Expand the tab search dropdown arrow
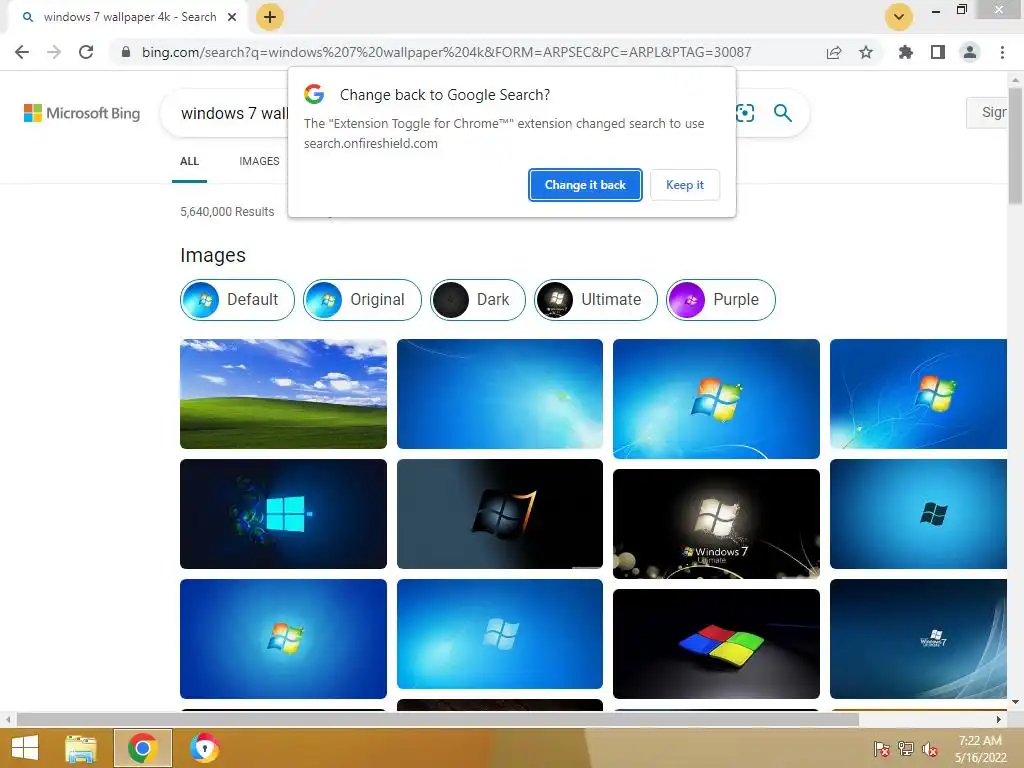Screen dimensions: 1024x768 point(899,17)
